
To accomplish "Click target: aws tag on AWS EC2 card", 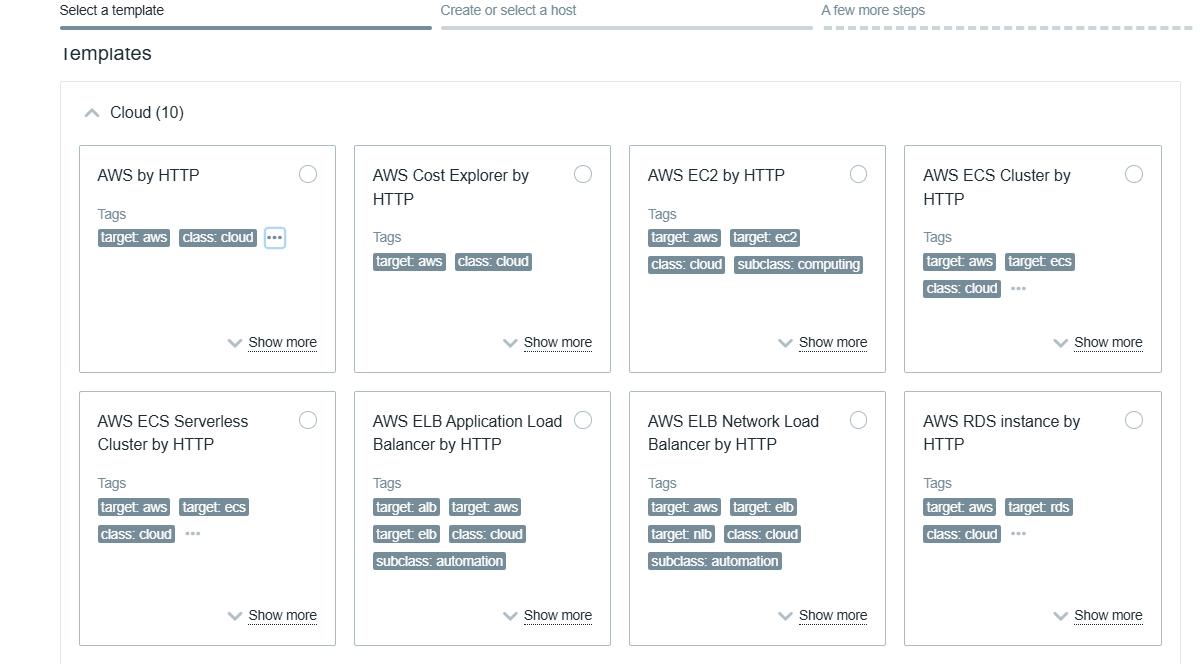I will pos(685,238).
